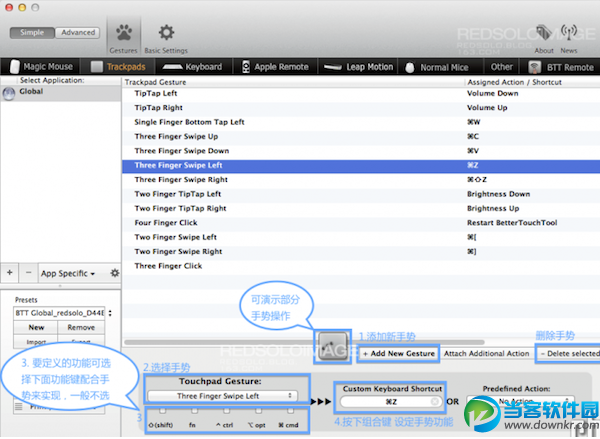
Task: Select Three Finger Swipe Left row
Action: [x=361, y=165]
